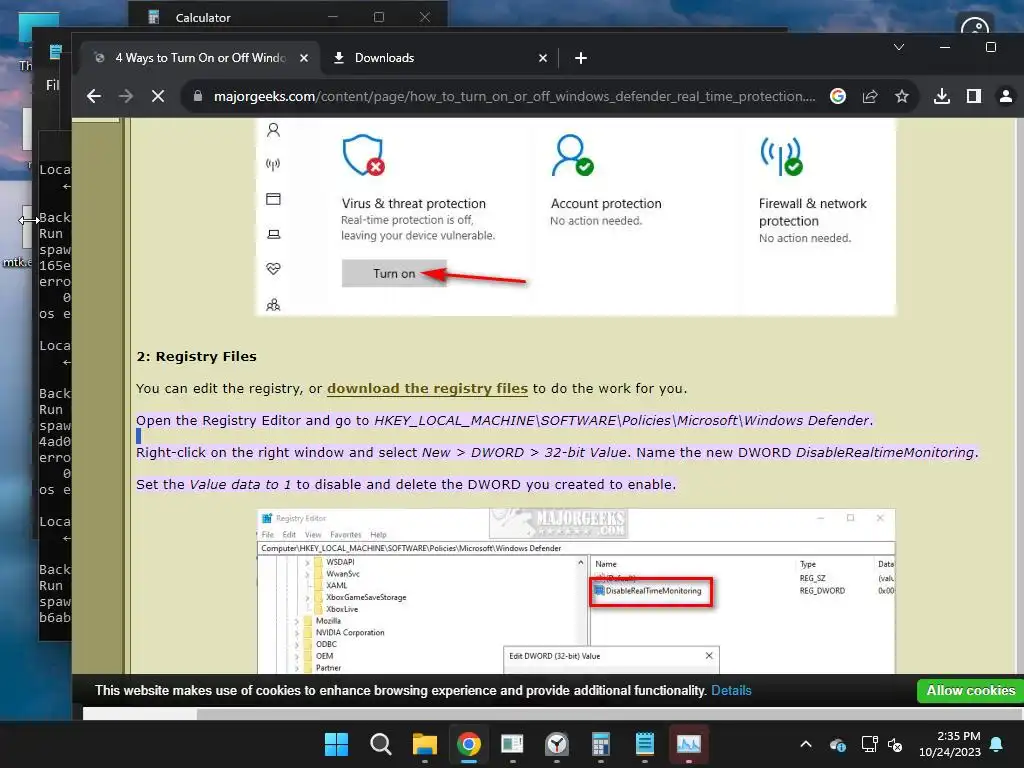Click the '2: Registry Files' heading
The height and width of the screenshot is (768, 1024).
pyautogui.click(x=196, y=357)
